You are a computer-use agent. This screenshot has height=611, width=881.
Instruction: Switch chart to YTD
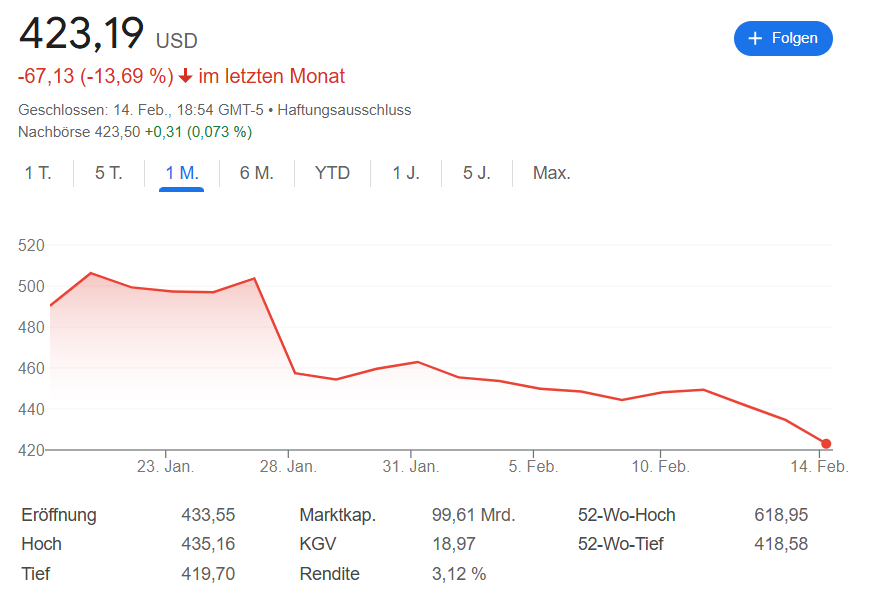332,173
